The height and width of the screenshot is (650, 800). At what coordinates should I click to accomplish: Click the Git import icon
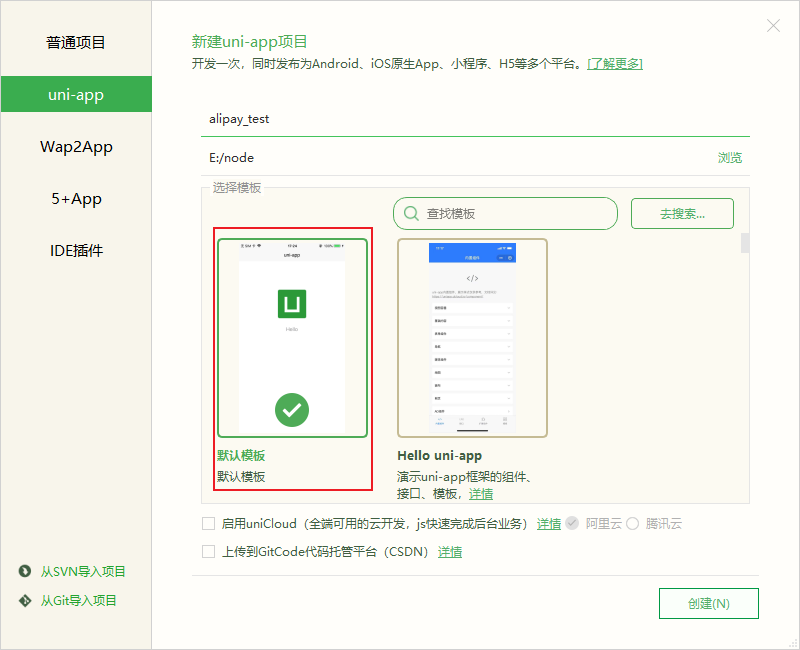24,601
